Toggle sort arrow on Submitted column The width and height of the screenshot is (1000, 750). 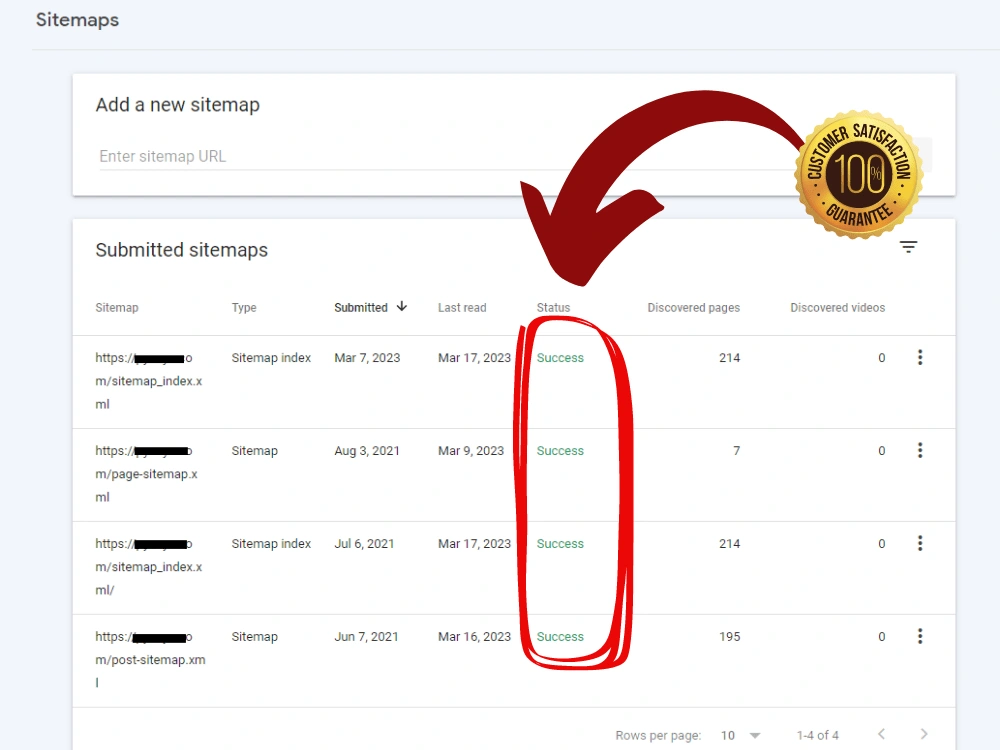pyautogui.click(x=402, y=307)
